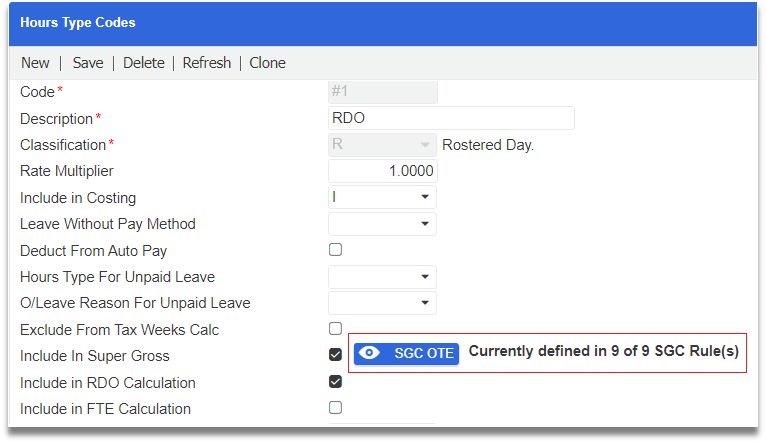This screenshot has height=443, width=766.
Task: Clone the current hours type code
Action: (x=267, y=63)
